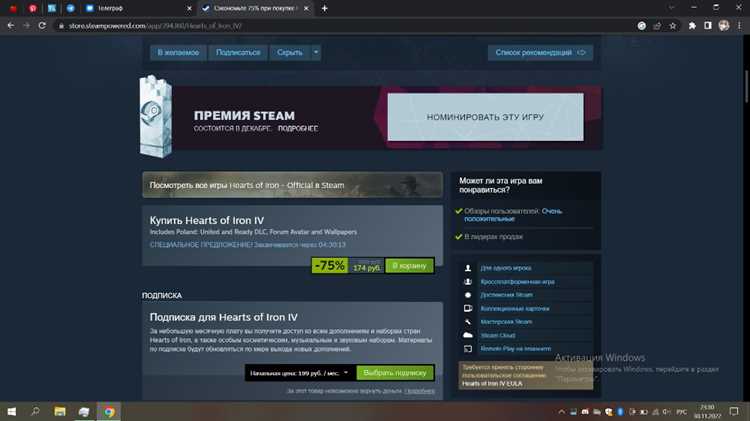Open the Steam Cloud text link
Image resolution: width=750 pixels, height=421 pixels.
tap(498, 335)
